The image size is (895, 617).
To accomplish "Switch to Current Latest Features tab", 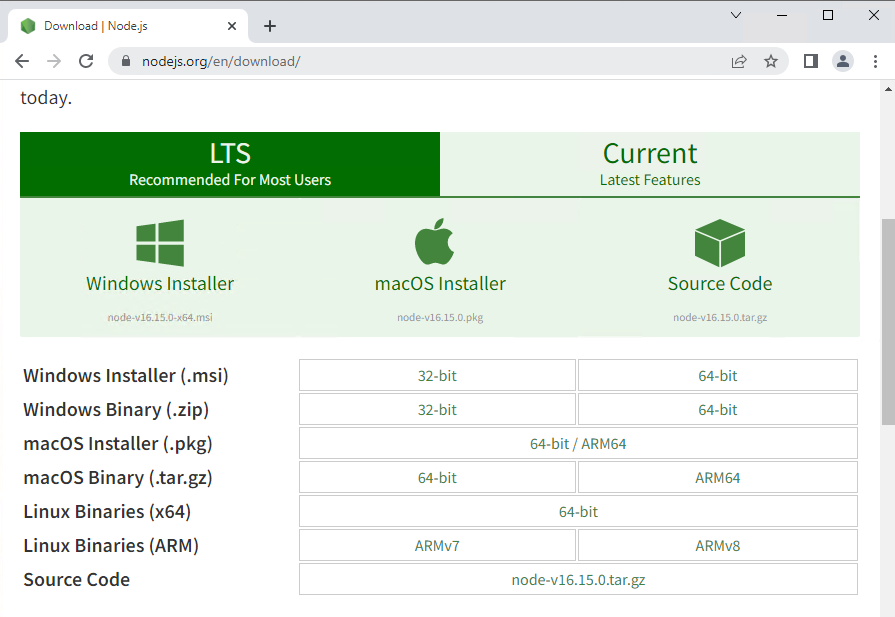I will (650, 164).
